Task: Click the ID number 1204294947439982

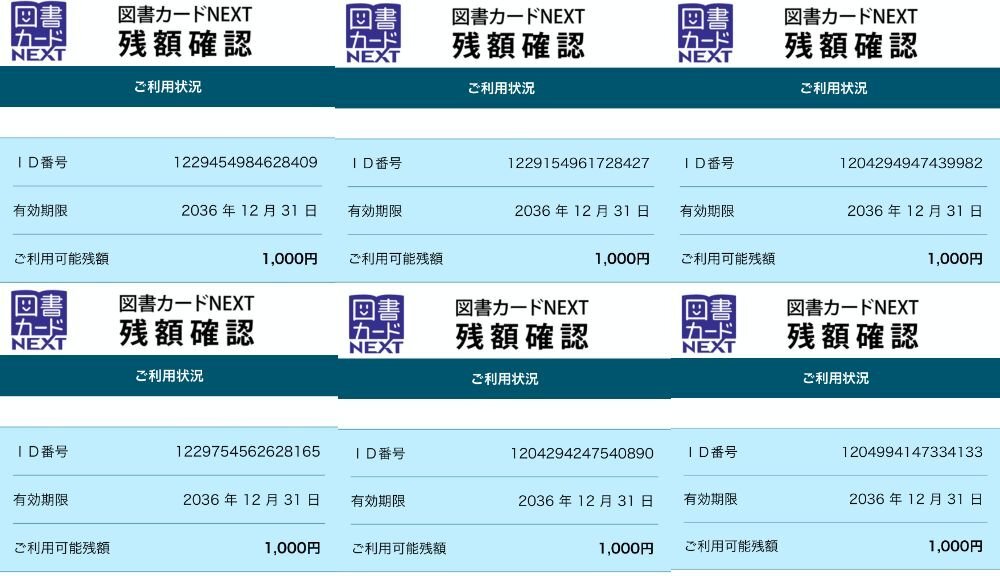Action: 911,163
